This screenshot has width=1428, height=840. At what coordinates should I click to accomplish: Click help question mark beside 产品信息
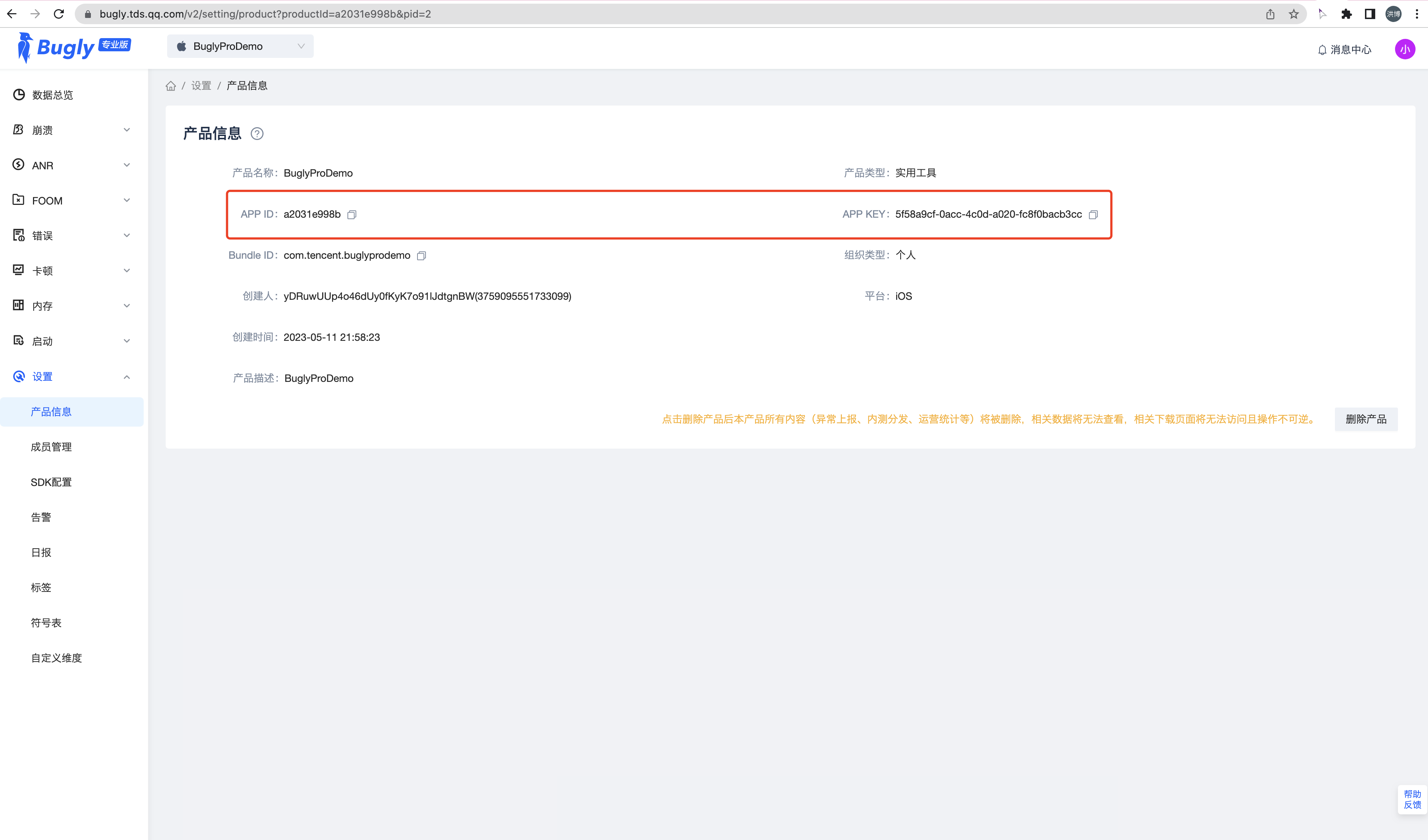257,134
